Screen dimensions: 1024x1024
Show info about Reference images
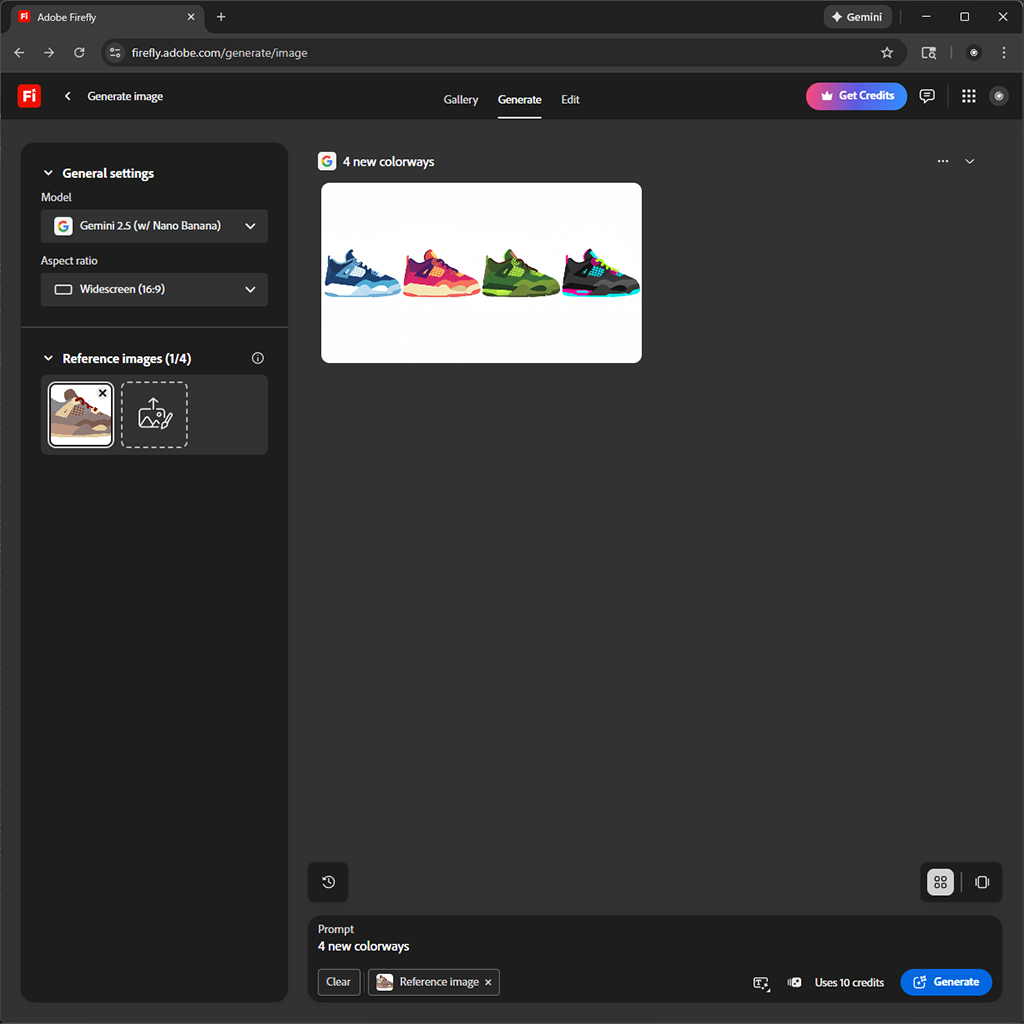click(258, 358)
